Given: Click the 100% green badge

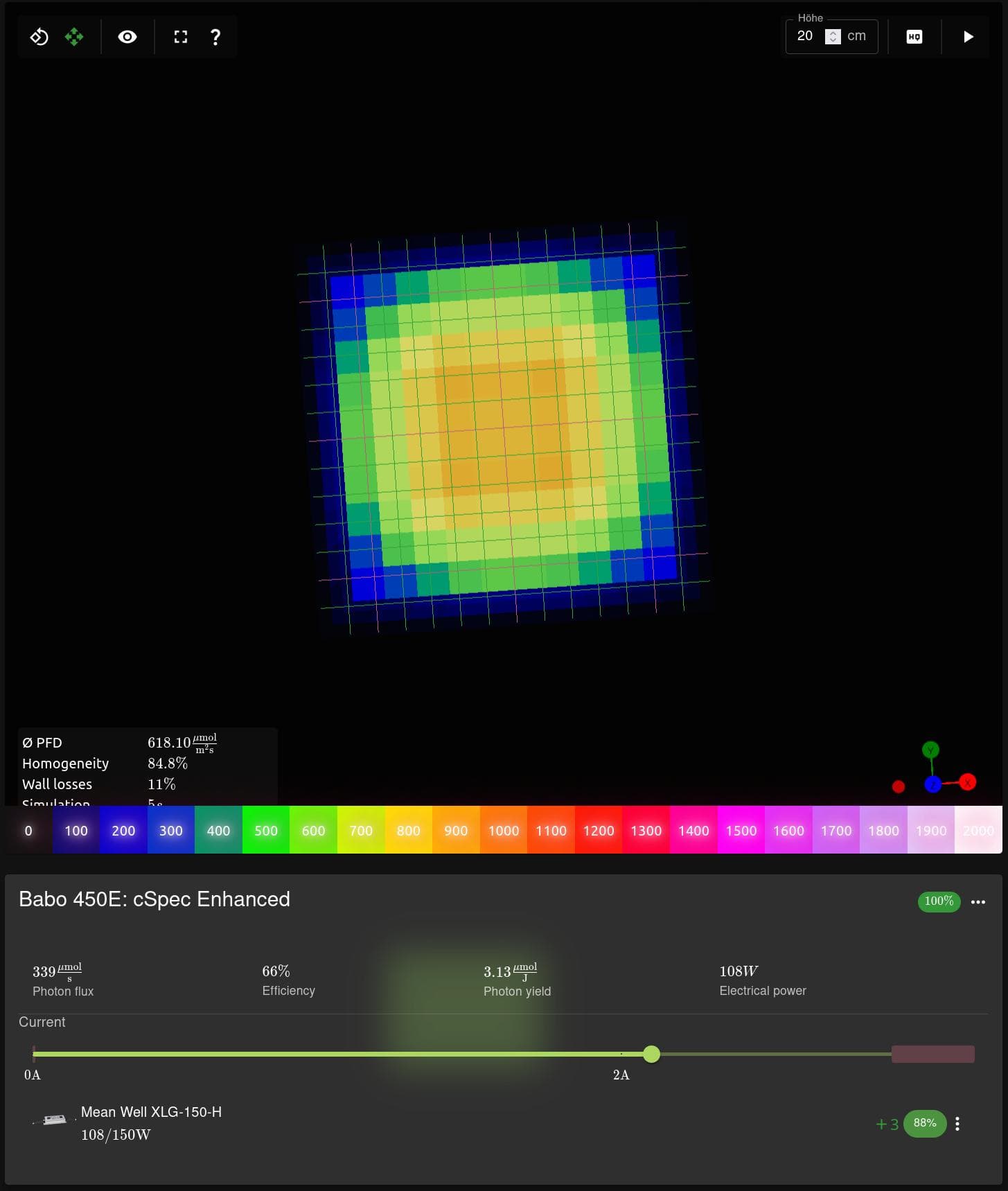Looking at the screenshot, I should pos(938,901).
